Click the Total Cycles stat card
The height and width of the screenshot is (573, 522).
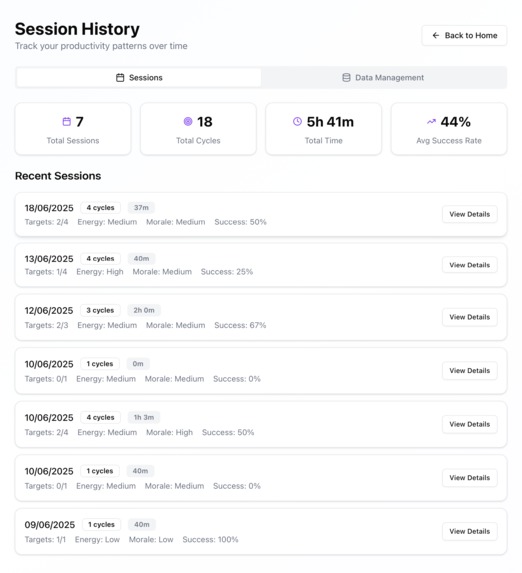[x=198, y=129]
